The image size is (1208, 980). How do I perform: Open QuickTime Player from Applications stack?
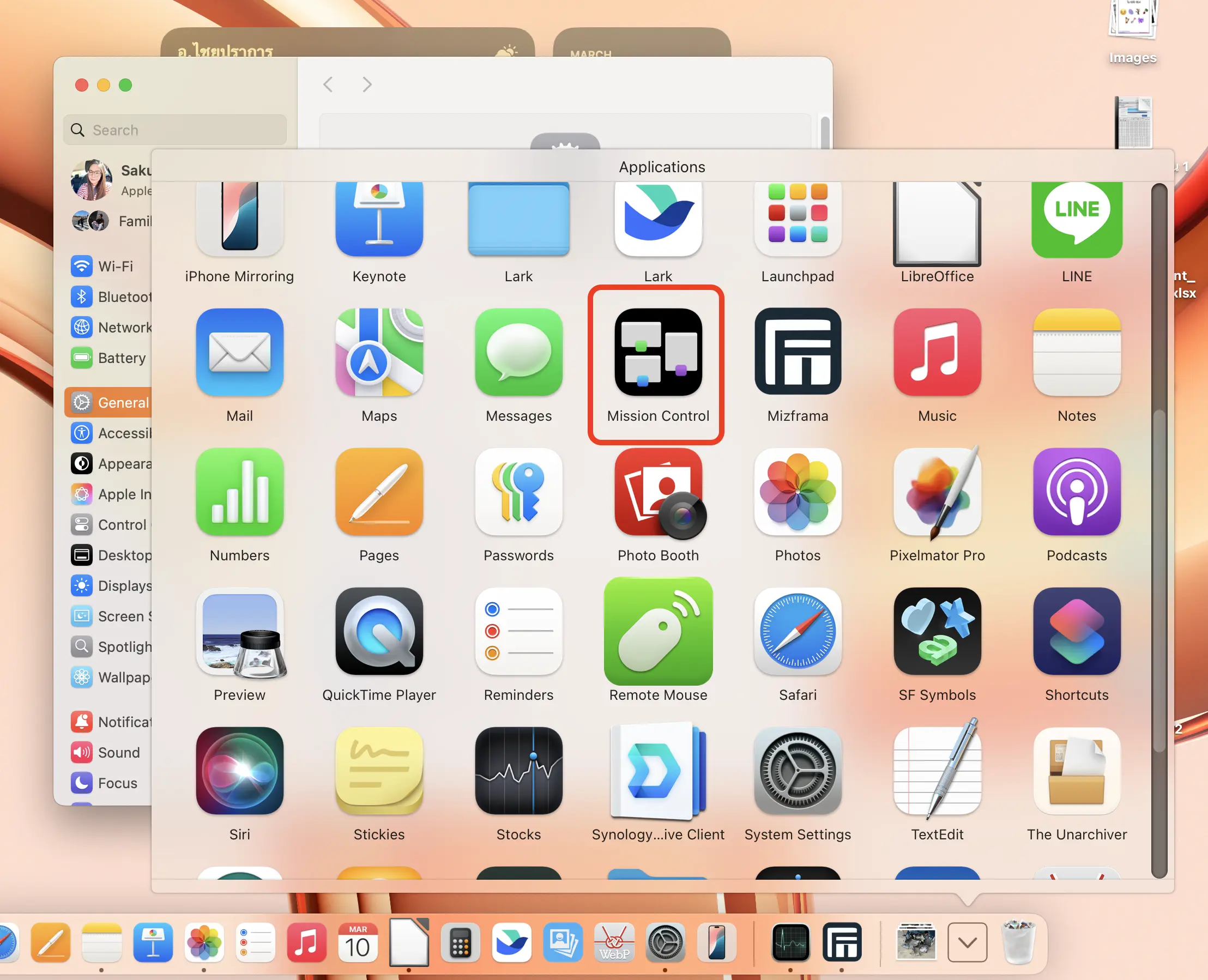pyautogui.click(x=379, y=631)
